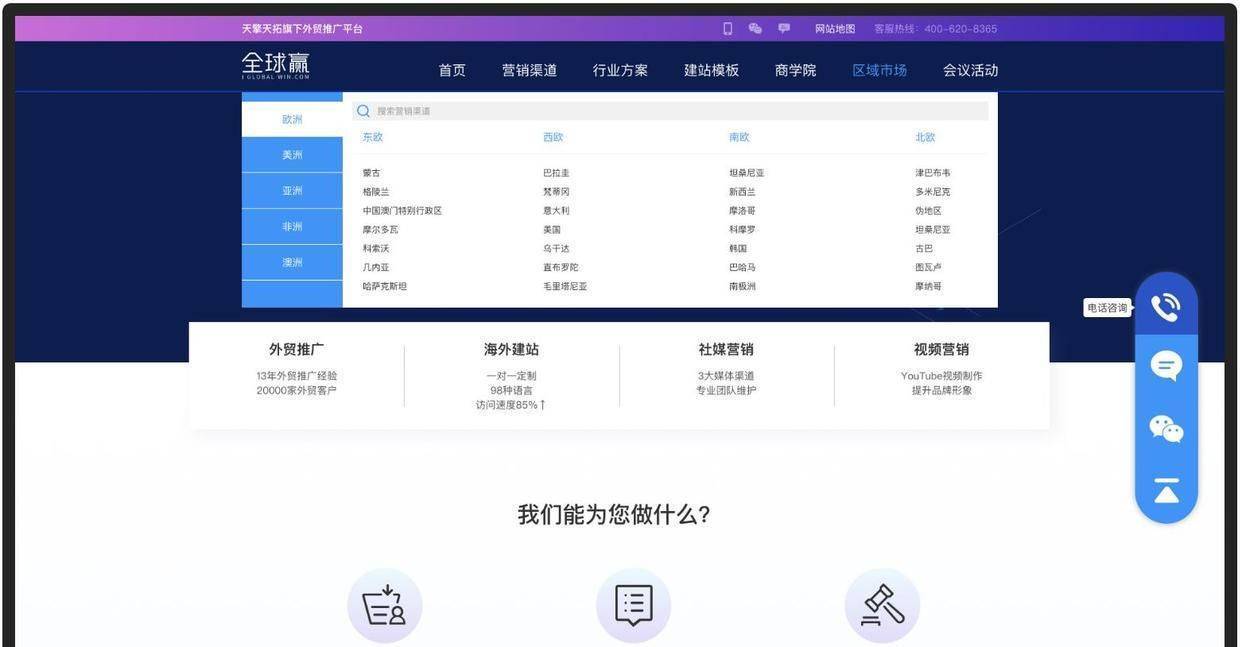Image resolution: width=1242 pixels, height=647 pixels.
Task: Go to 首页 in navigation bar
Action: [x=452, y=70]
